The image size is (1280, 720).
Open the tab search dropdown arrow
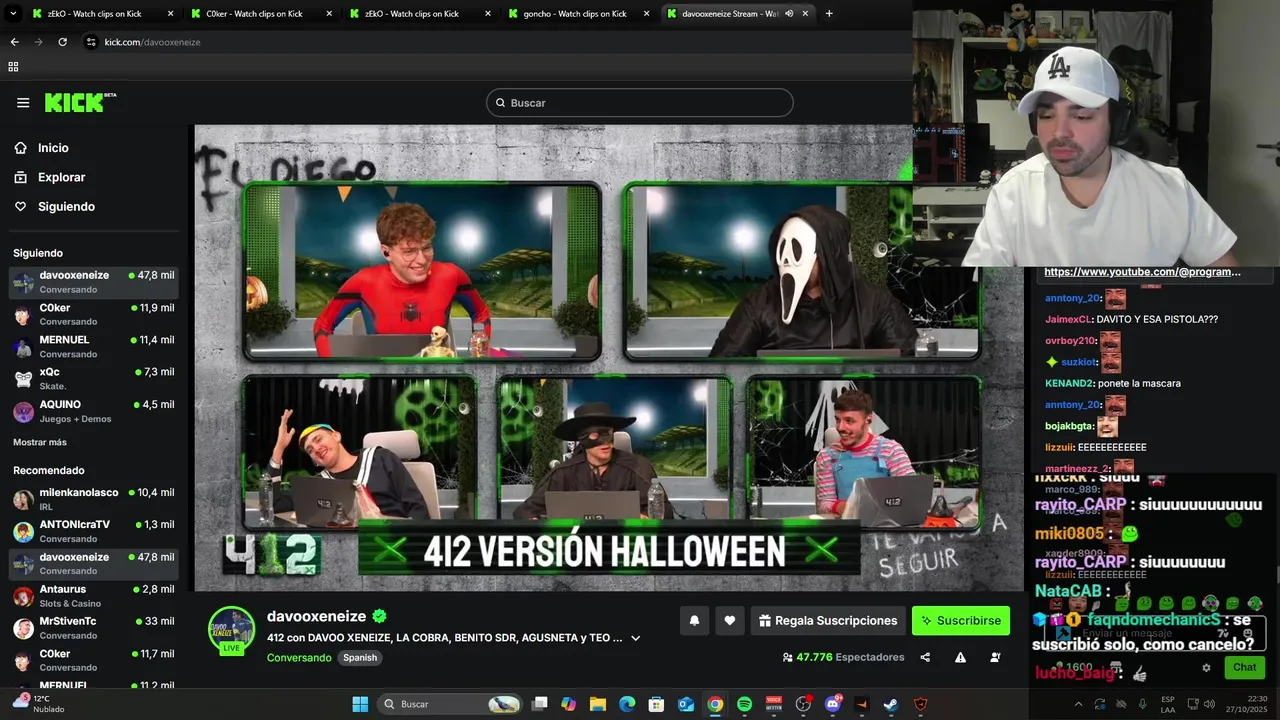coord(13,14)
